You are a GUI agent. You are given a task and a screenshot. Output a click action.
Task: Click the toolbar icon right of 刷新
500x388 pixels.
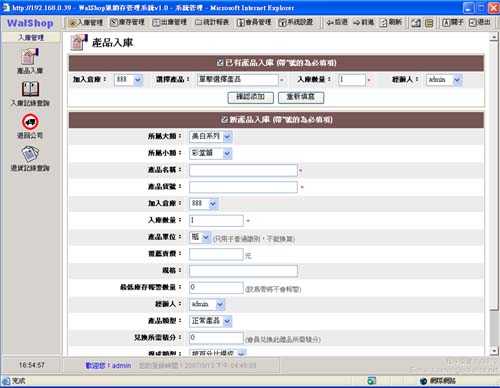[x=416, y=23]
